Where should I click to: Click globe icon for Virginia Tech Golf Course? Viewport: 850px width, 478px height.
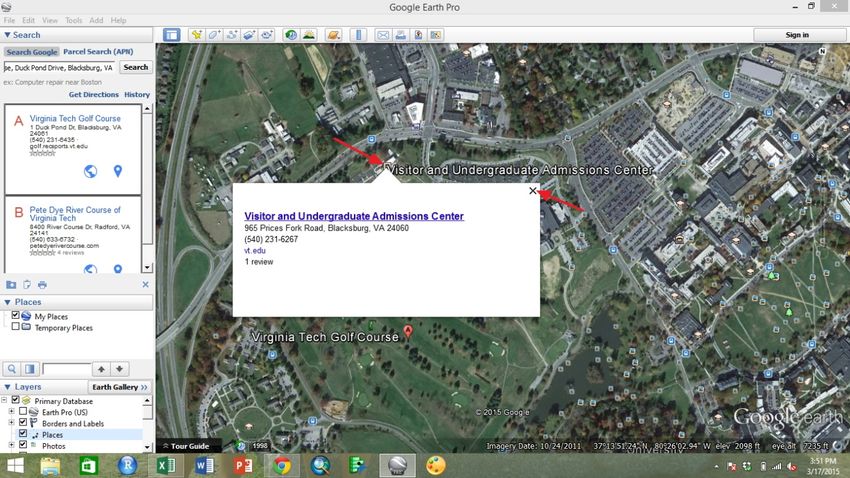pyautogui.click(x=91, y=171)
